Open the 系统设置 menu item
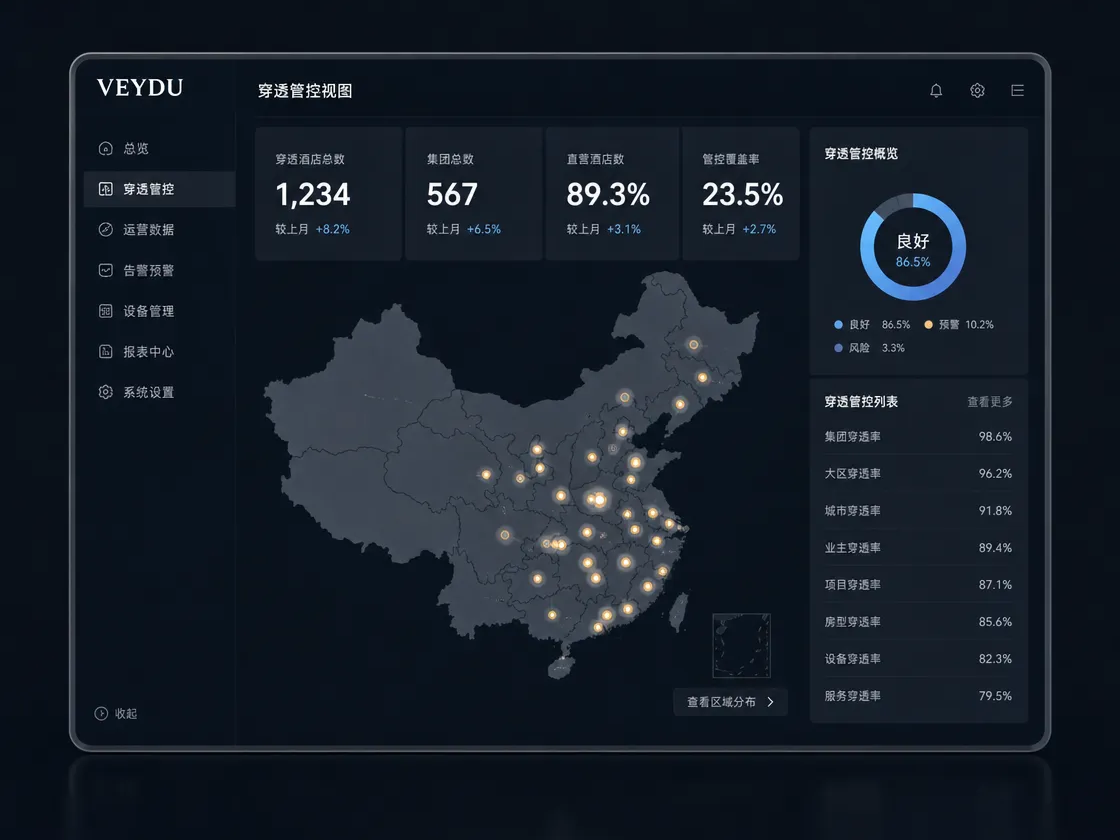The image size is (1120, 840). [x=159, y=392]
